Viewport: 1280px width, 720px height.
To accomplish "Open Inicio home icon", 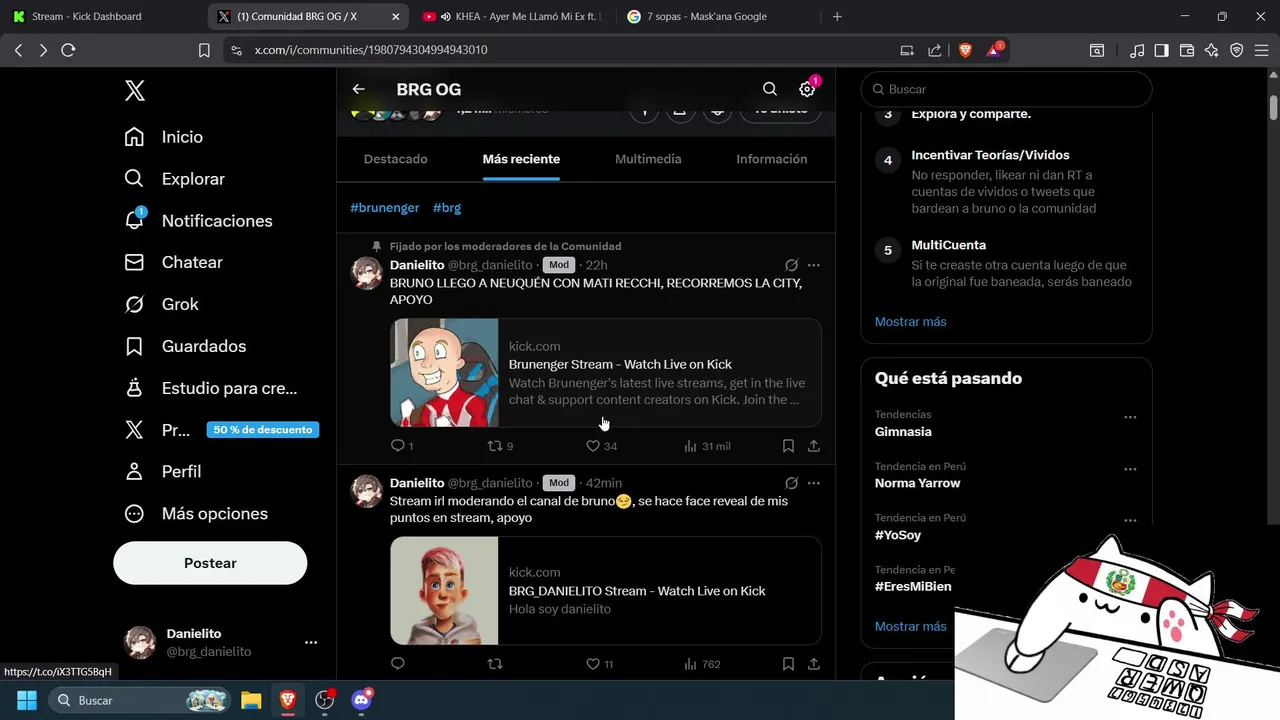I will [x=134, y=137].
